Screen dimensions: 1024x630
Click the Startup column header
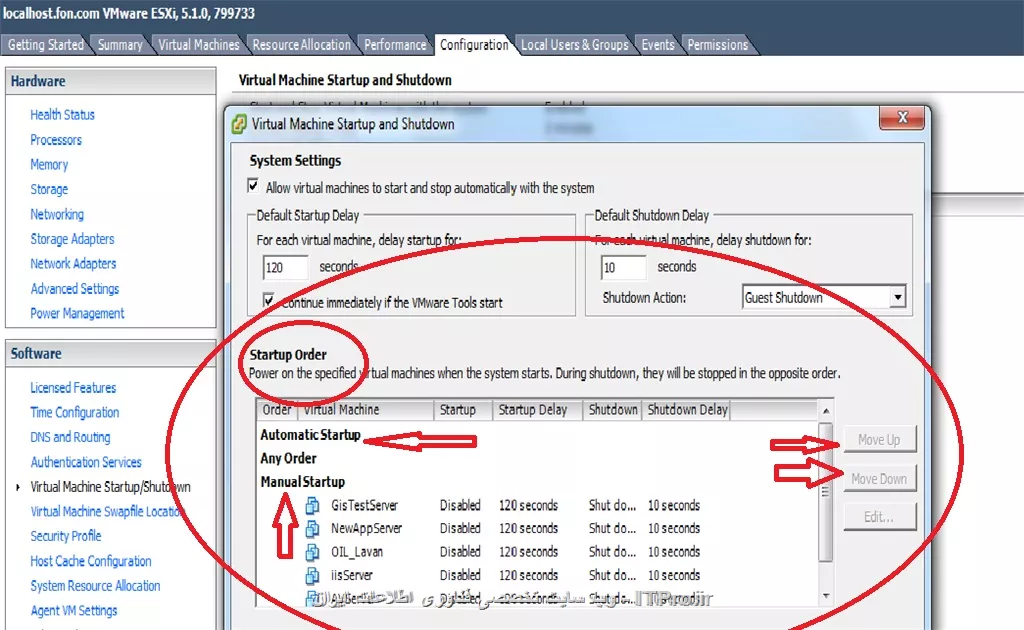coord(463,410)
